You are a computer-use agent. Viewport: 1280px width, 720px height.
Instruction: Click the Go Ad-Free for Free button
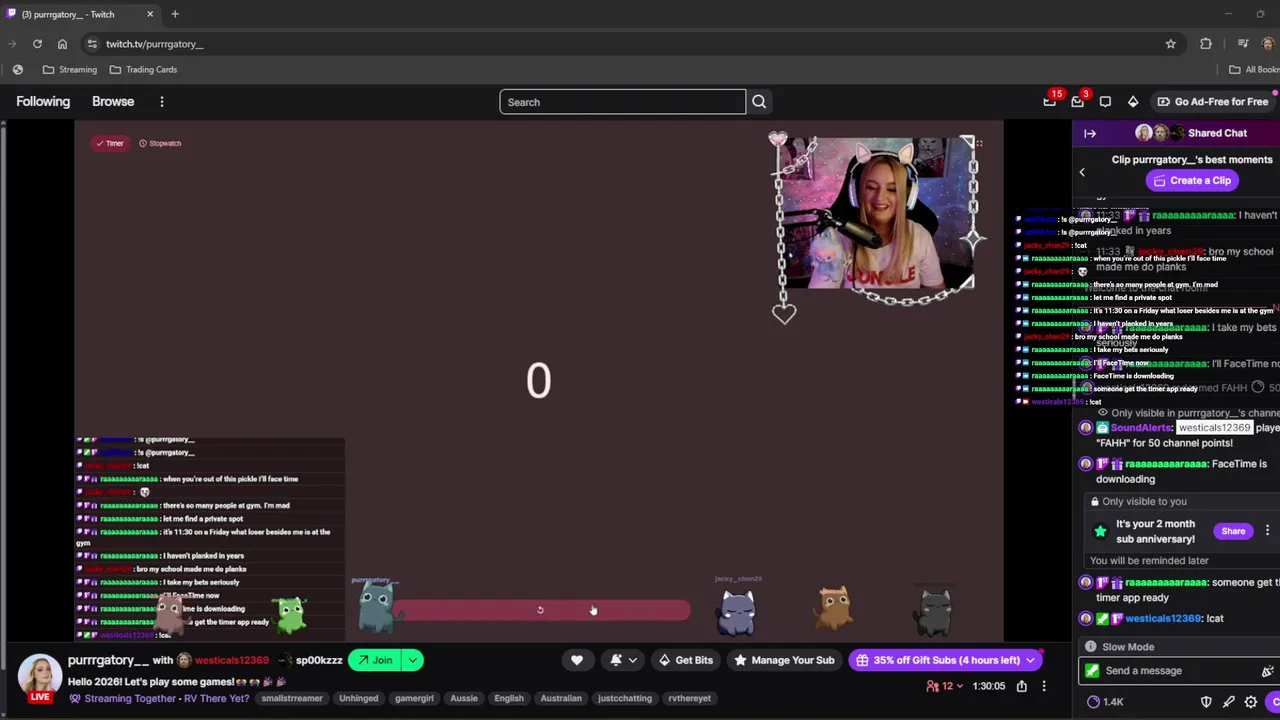pyautogui.click(x=1212, y=102)
